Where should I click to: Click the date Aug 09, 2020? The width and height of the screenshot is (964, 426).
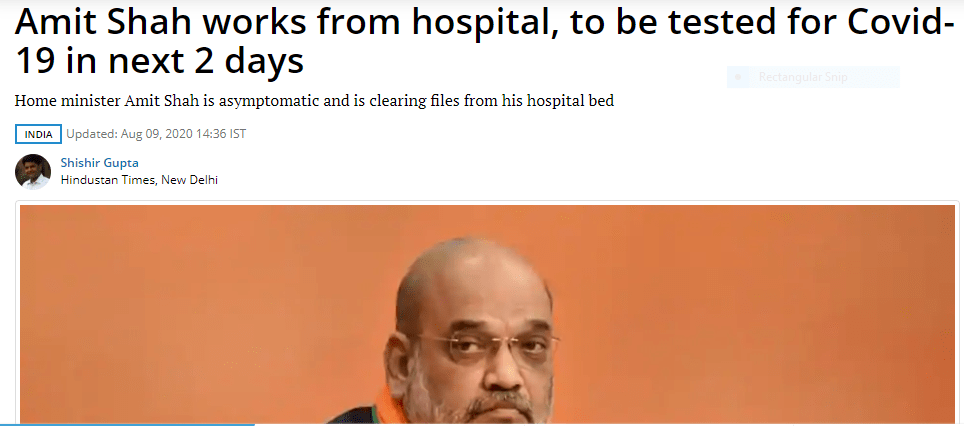(157, 134)
